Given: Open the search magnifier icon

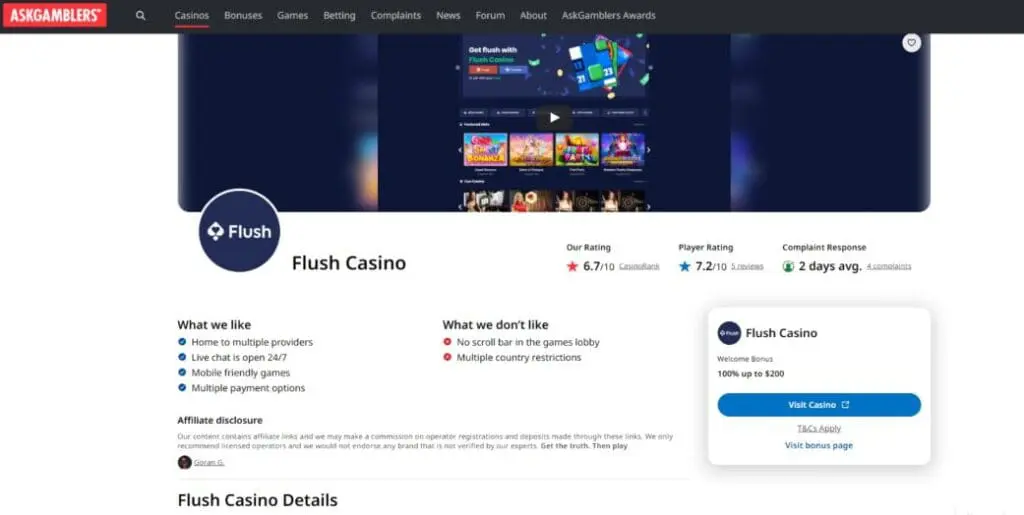Looking at the screenshot, I should 140,16.
